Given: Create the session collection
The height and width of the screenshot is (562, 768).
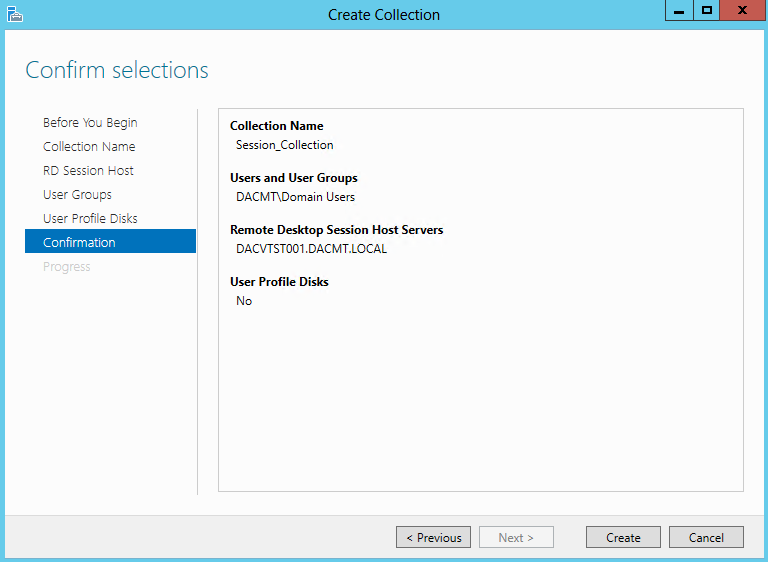Looking at the screenshot, I should [x=623, y=538].
